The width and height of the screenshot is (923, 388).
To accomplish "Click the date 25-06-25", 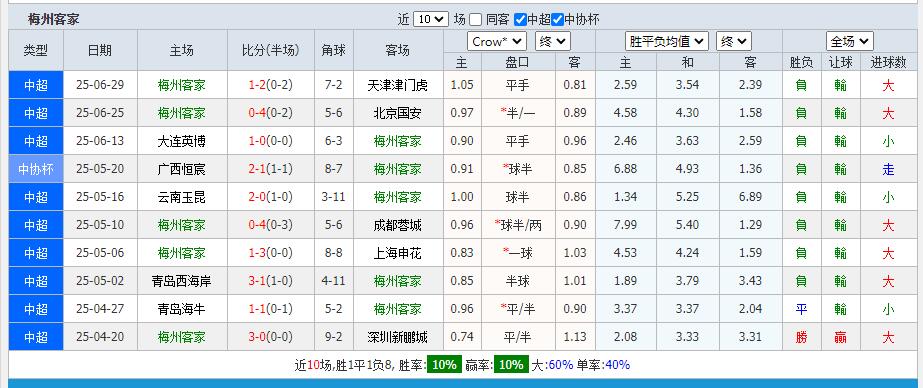I will coord(100,113).
